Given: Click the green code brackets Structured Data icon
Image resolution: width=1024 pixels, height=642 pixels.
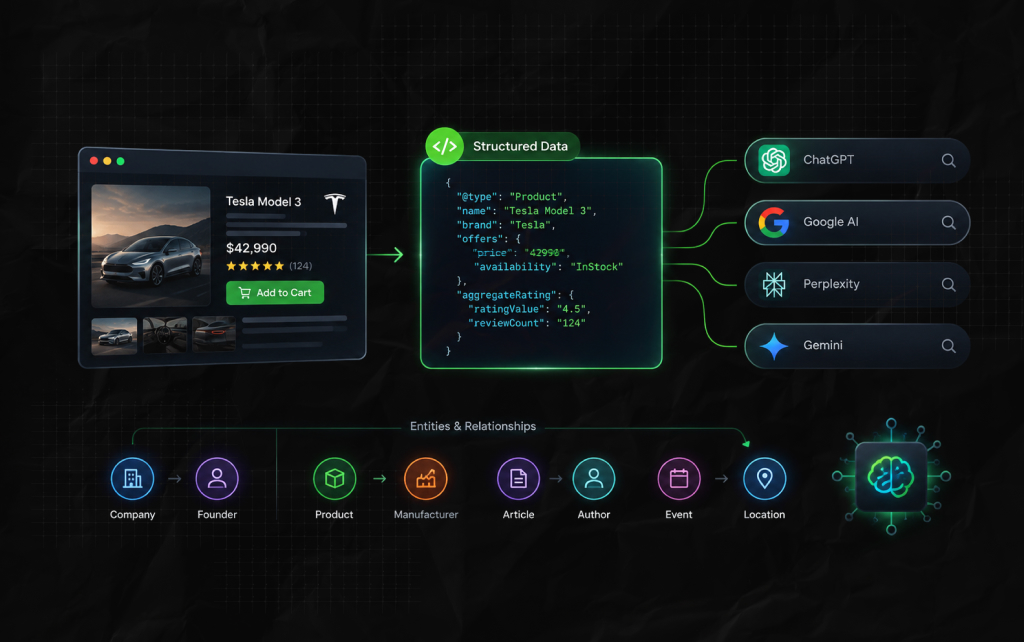Looking at the screenshot, I should click(x=445, y=146).
